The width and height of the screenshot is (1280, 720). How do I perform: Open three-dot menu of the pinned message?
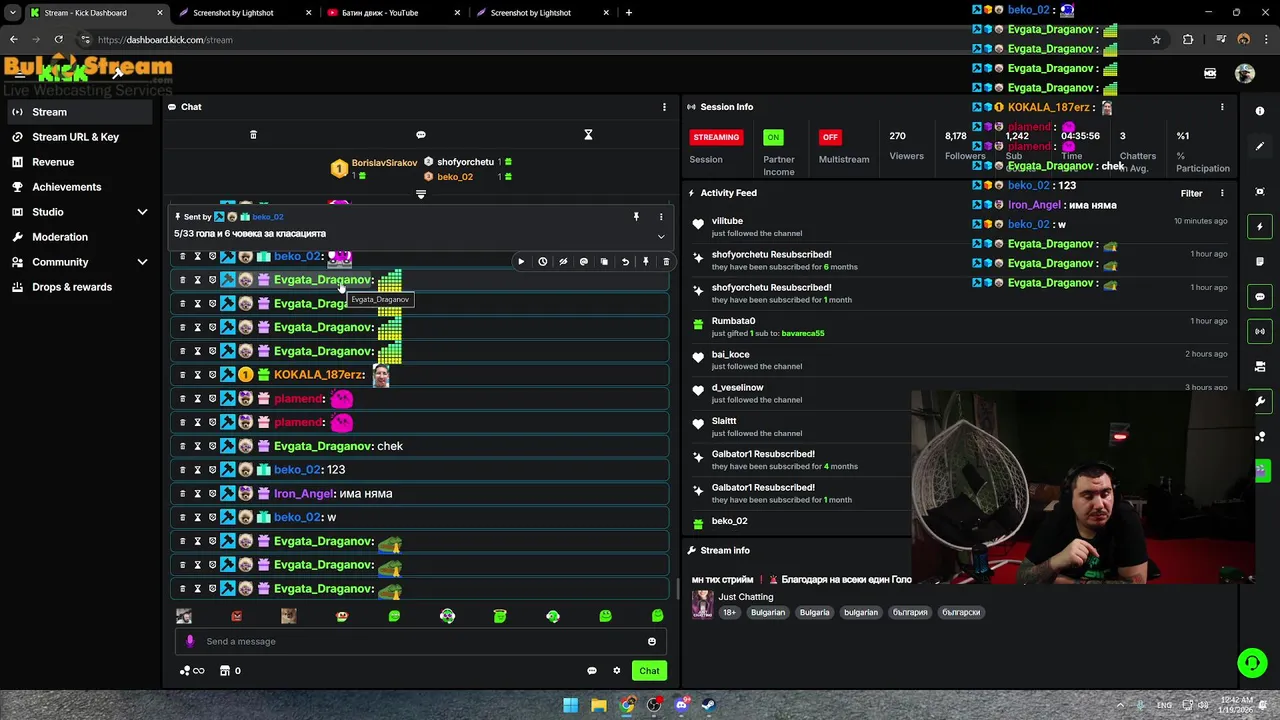[x=661, y=217]
